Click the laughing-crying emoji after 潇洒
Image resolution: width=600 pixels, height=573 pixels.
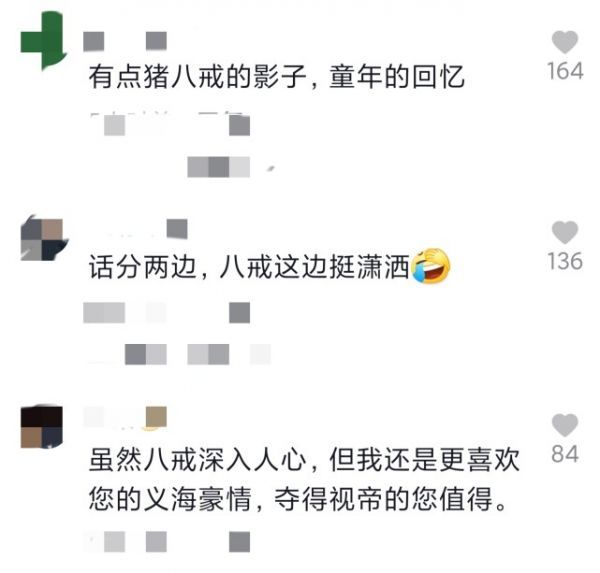coord(431,266)
